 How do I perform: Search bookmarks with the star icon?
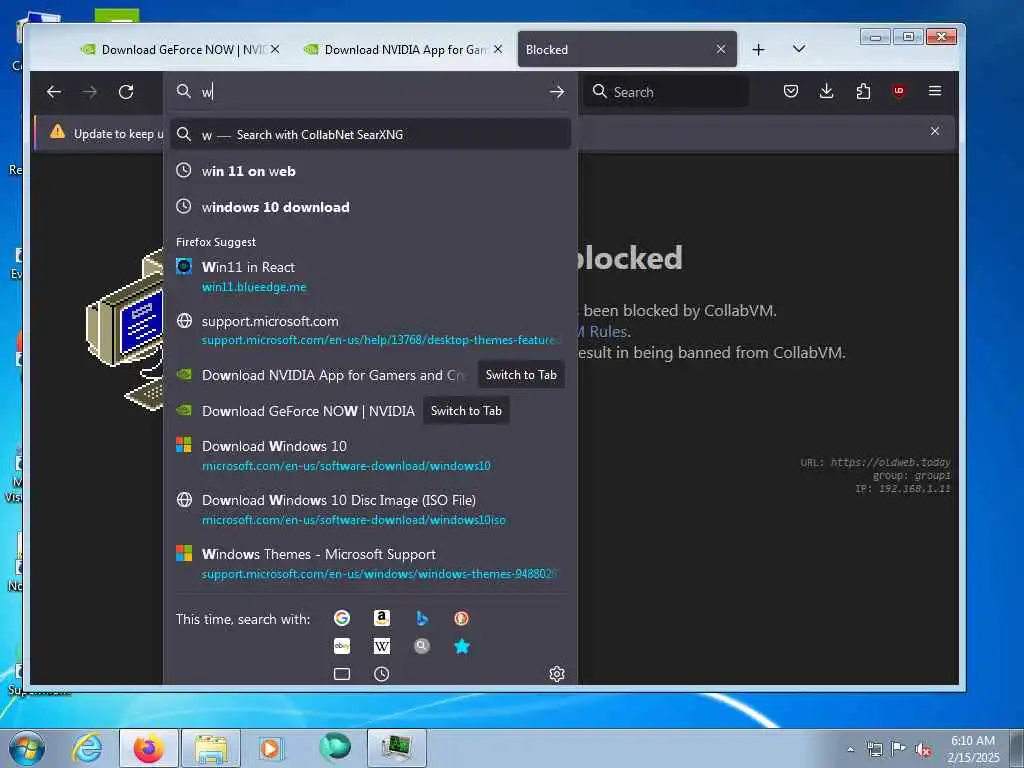461,646
